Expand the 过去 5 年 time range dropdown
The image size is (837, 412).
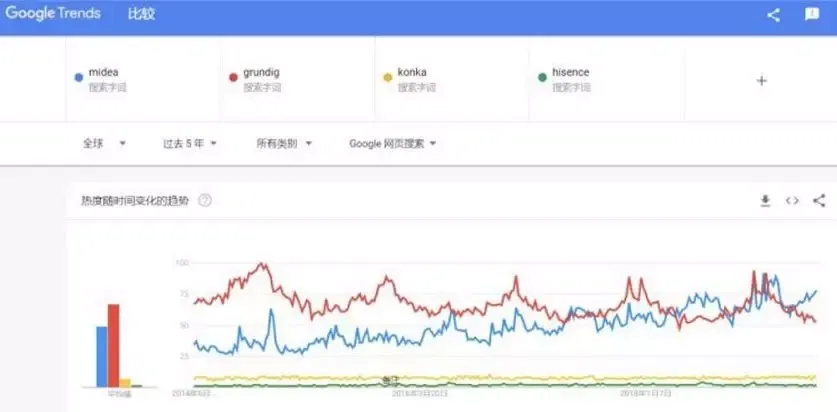coord(190,143)
